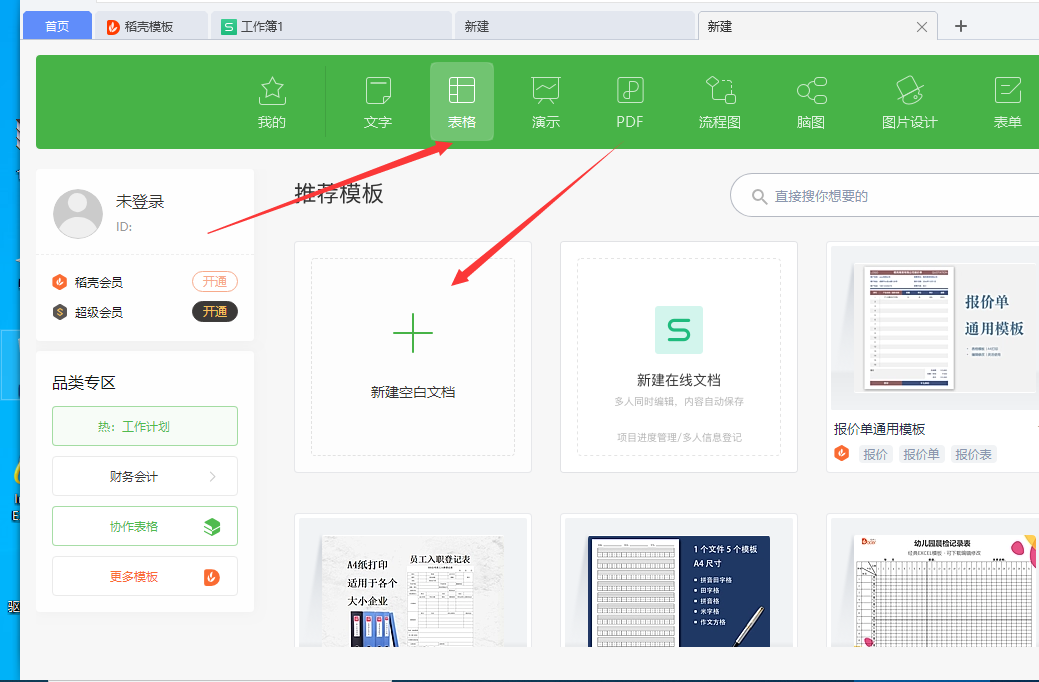
Task: Select the 演示 presentation icon
Action: point(546,102)
